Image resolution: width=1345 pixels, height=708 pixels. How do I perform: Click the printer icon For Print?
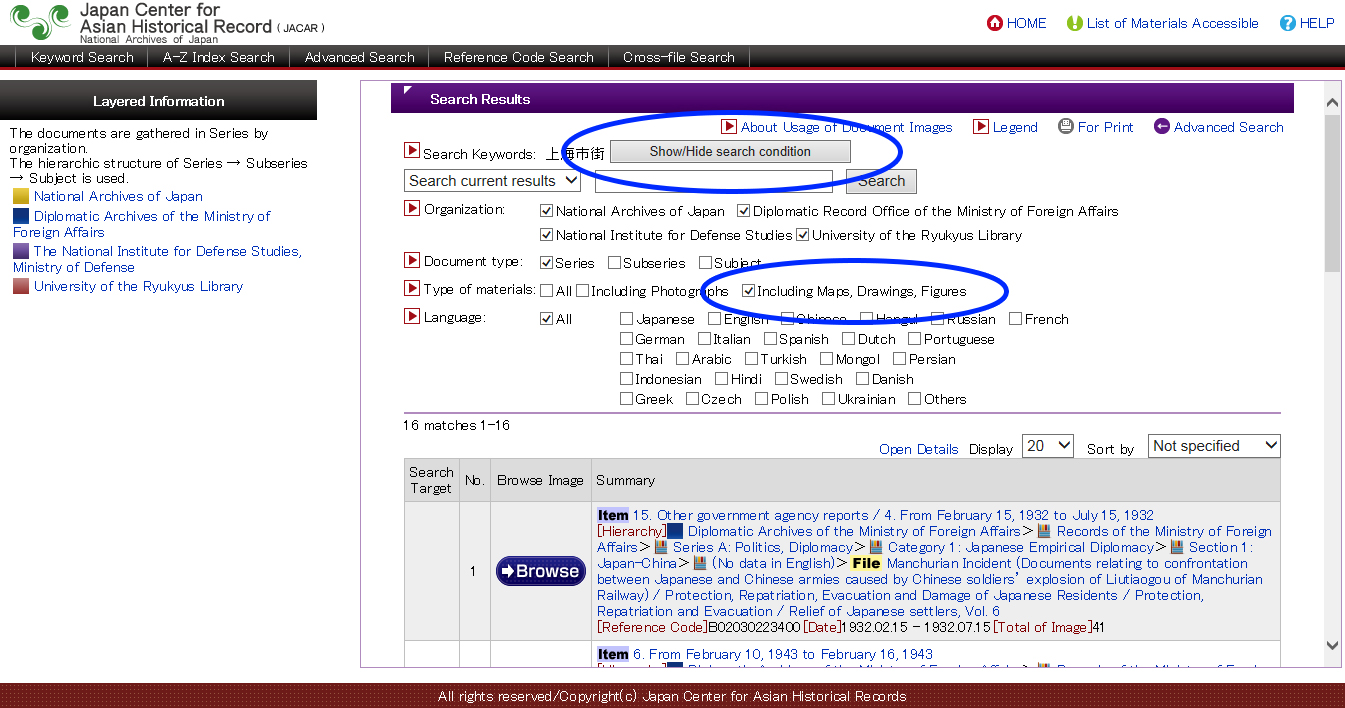pos(1066,127)
